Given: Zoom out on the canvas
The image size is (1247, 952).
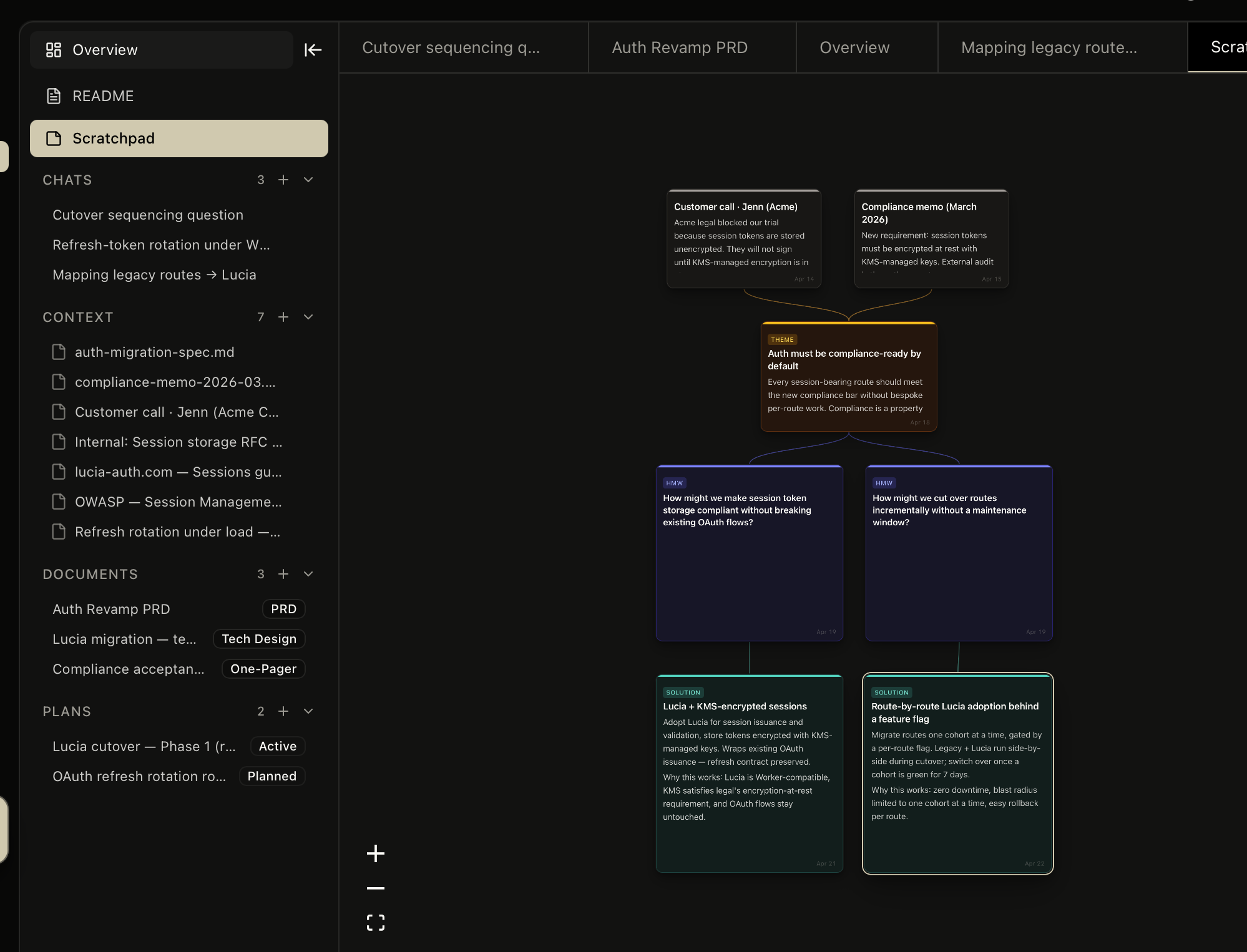Looking at the screenshot, I should coord(375,888).
